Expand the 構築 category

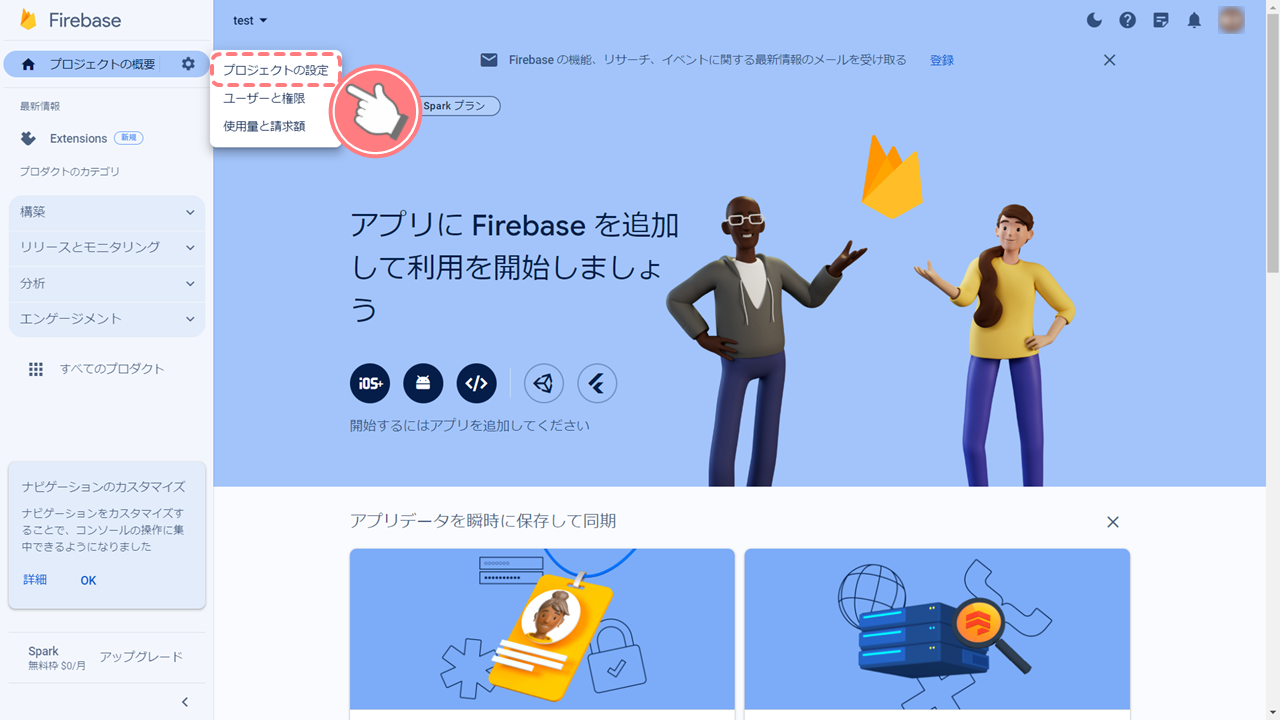click(x=107, y=212)
